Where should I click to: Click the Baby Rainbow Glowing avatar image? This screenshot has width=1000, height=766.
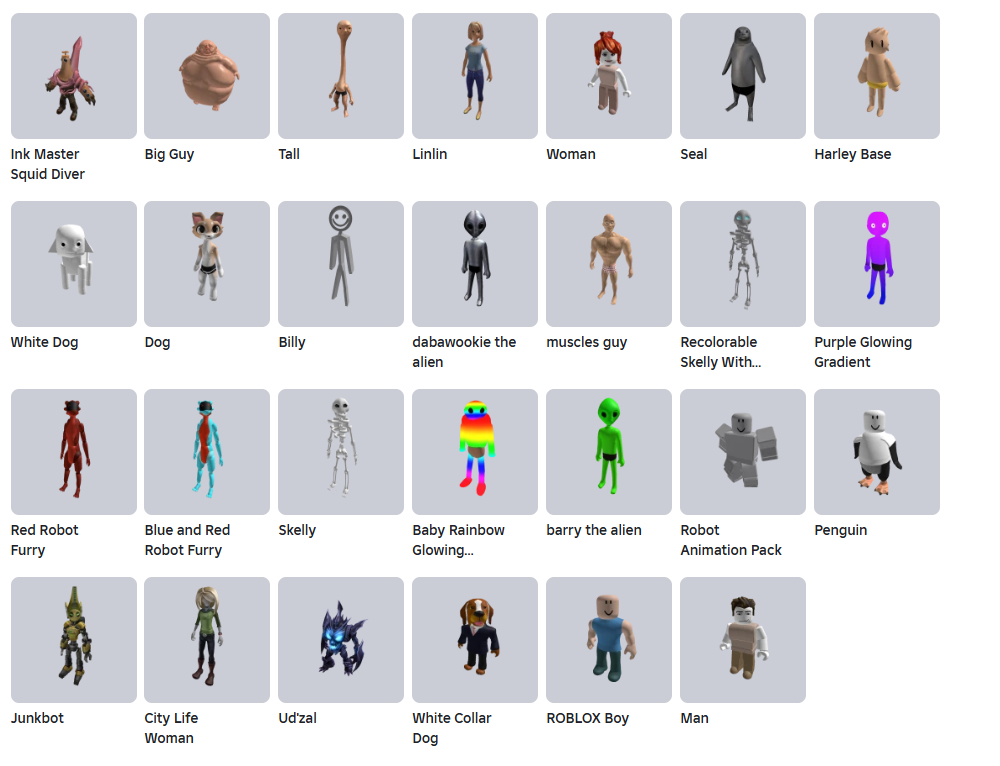click(x=475, y=452)
